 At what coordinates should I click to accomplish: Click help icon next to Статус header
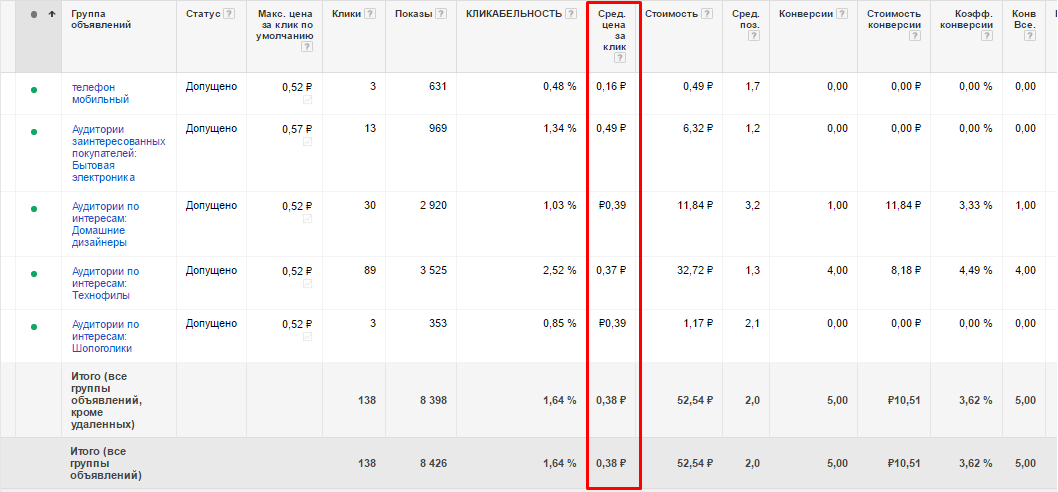click(229, 14)
